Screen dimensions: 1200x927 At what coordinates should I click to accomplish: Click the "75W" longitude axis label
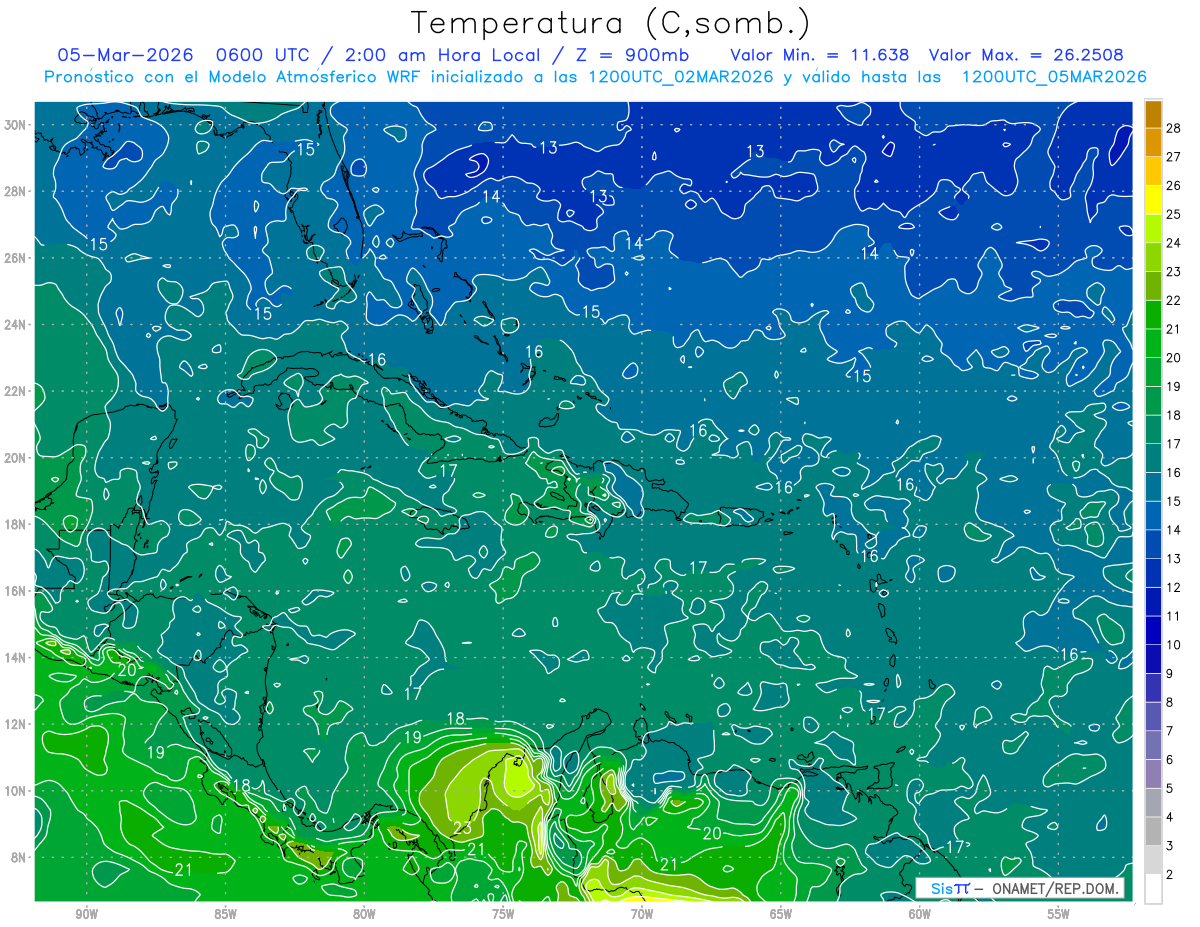coord(503,914)
